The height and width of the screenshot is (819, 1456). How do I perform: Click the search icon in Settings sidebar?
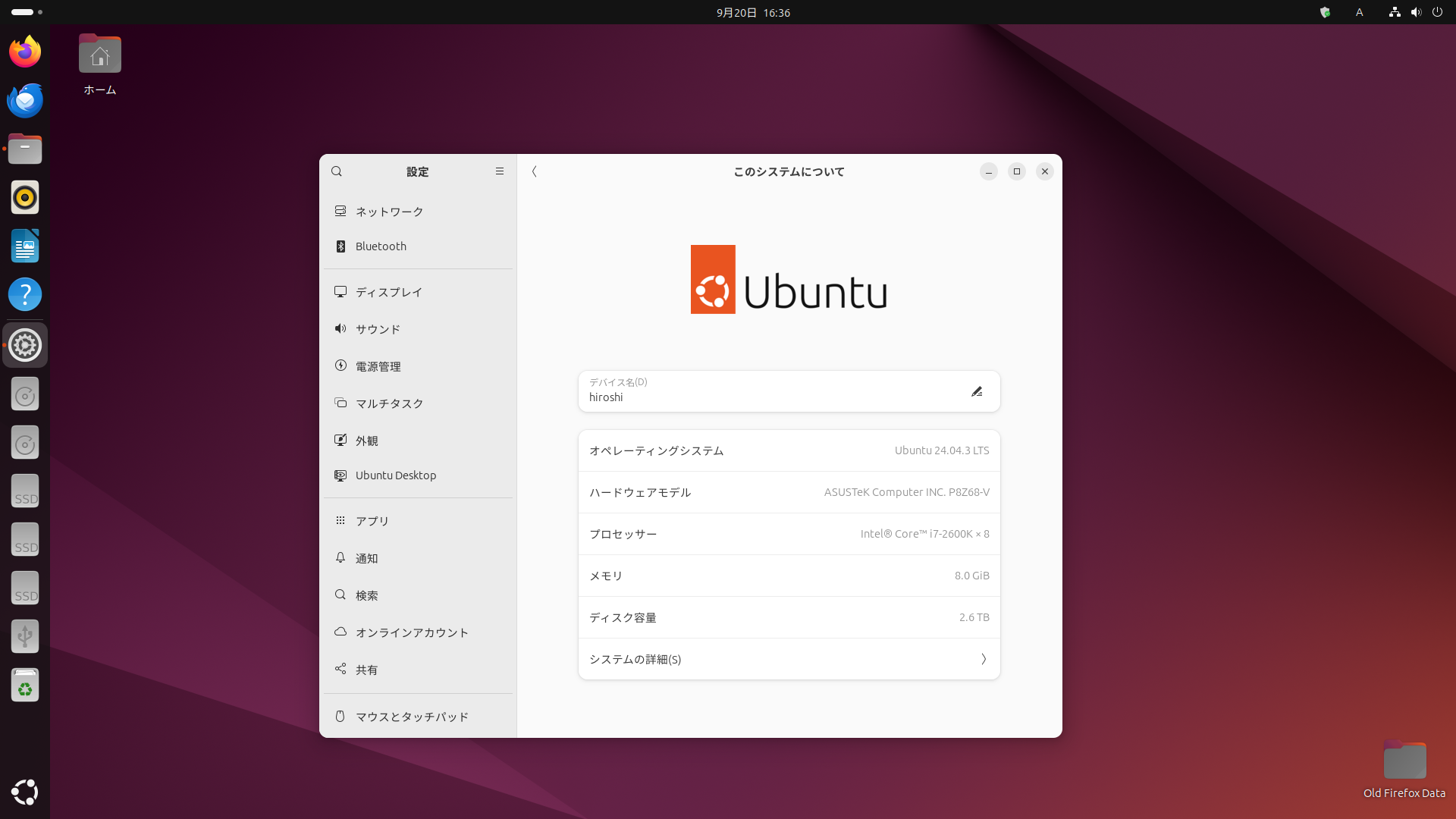[337, 171]
